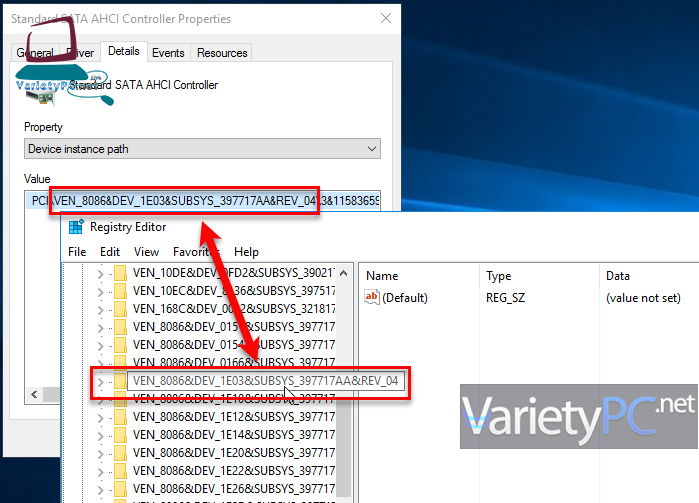Switch to the Events tab
The height and width of the screenshot is (503, 699).
click(168, 52)
